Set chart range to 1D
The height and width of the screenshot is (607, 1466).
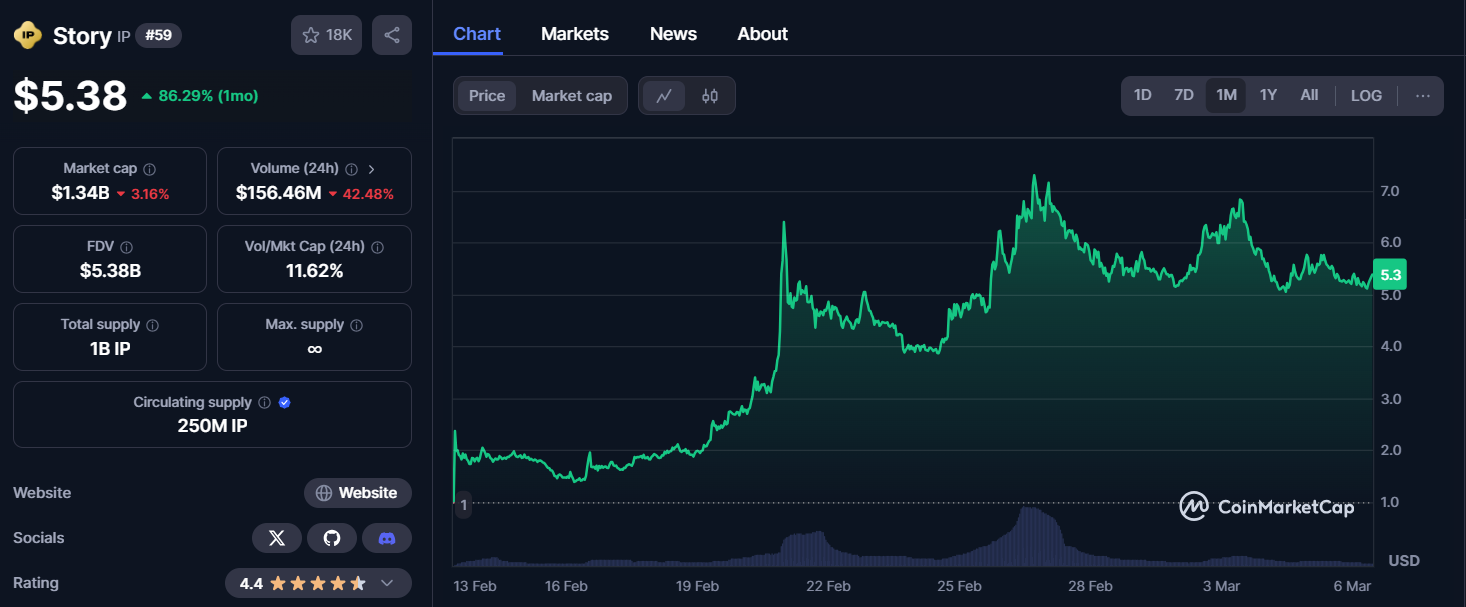(x=1142, y=96)
